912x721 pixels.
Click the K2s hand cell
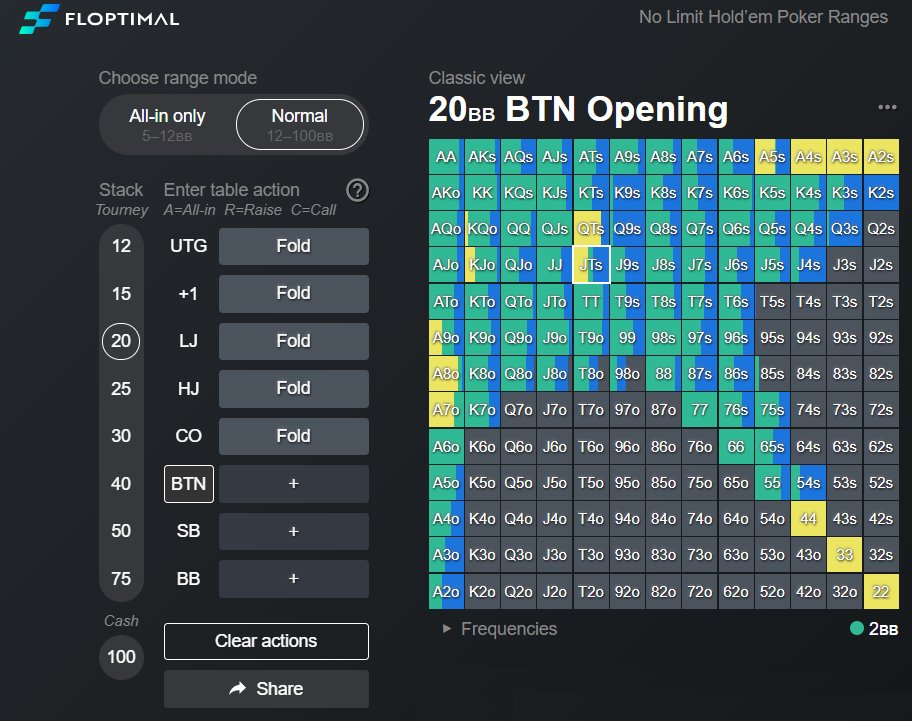click(881, 193)
